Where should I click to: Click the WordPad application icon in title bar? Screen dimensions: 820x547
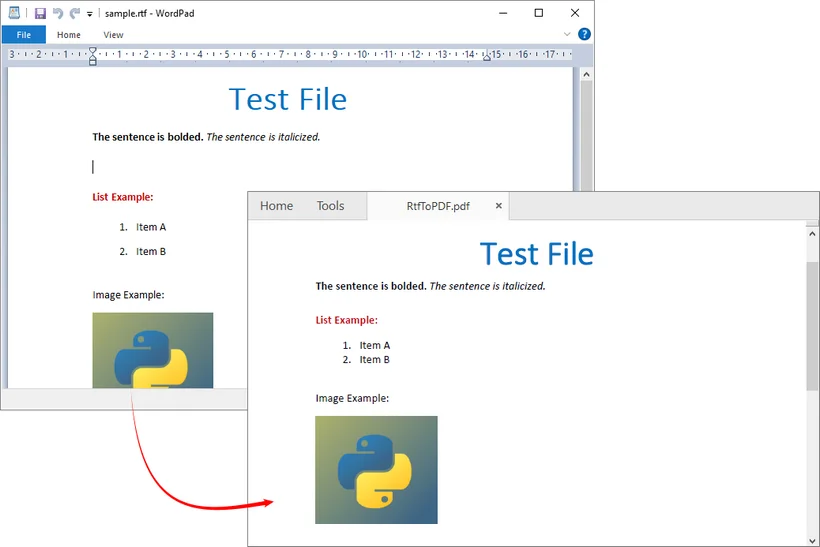(14, 13)
